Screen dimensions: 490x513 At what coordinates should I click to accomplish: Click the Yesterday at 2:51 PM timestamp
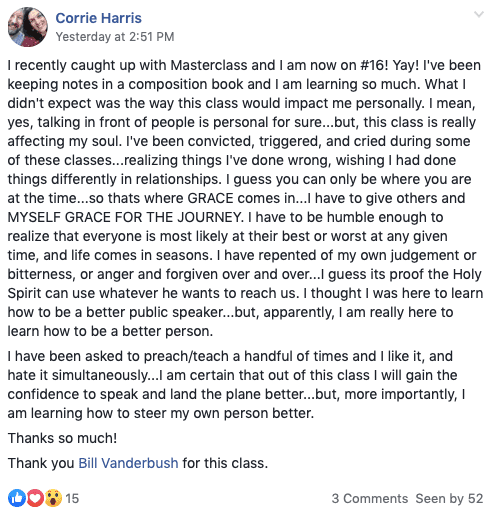pyautogui.click(x=115, y=37)
